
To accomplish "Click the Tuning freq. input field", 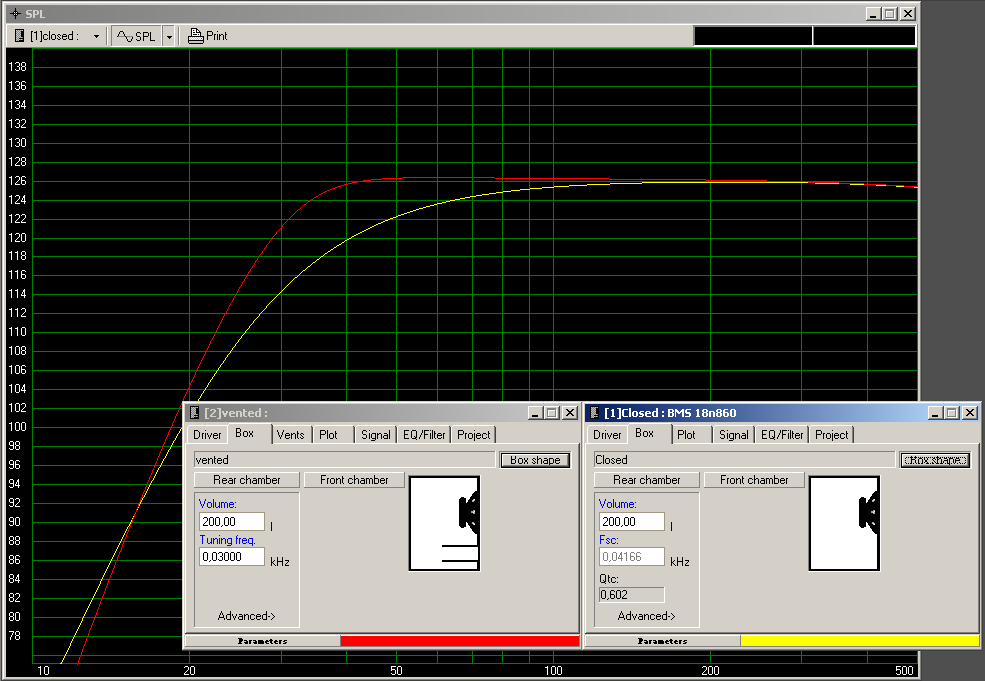I will 232,557.
